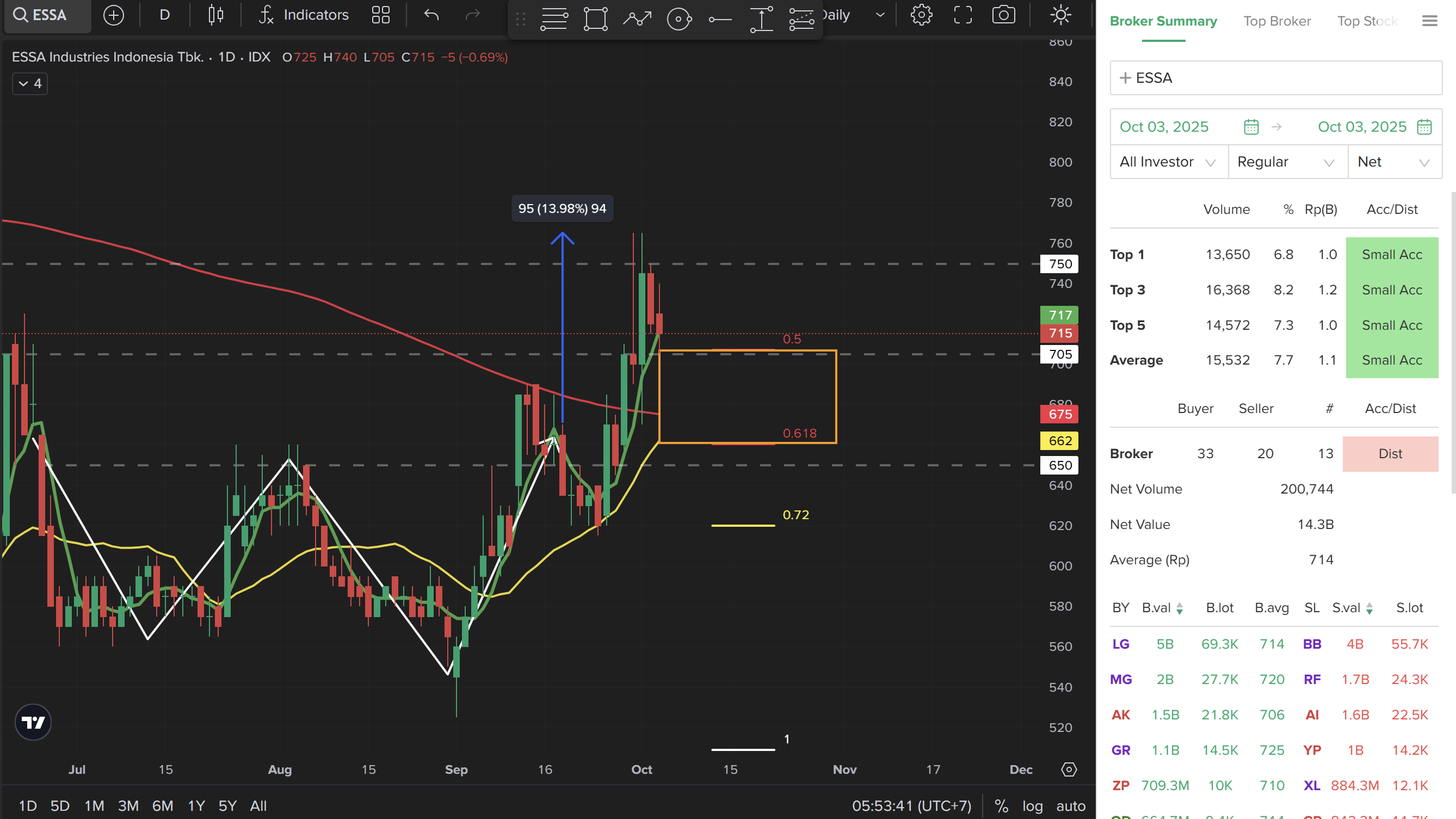Collapse the indicator legend chevron showing 4
This screenshot has width=1456, height=819.
(x=30, y=84)
